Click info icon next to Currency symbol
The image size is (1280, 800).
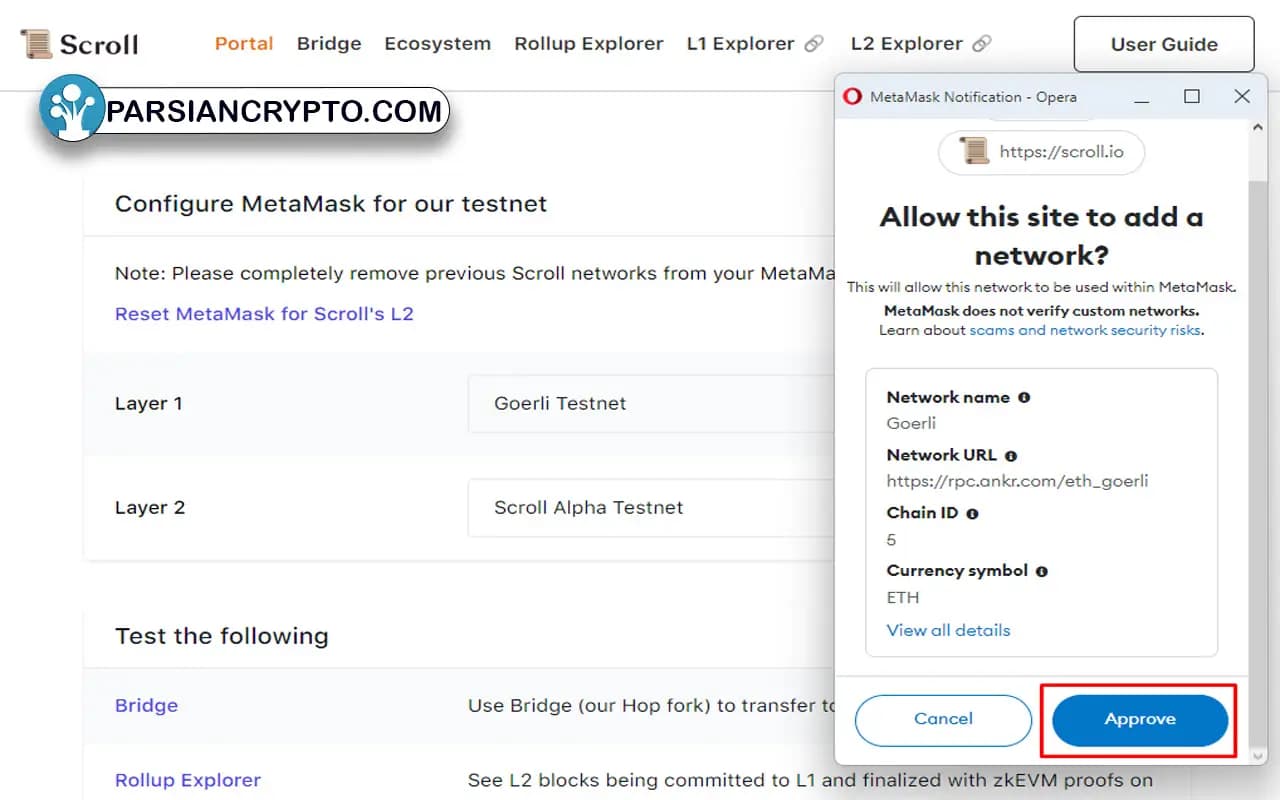pos(1042,571)
